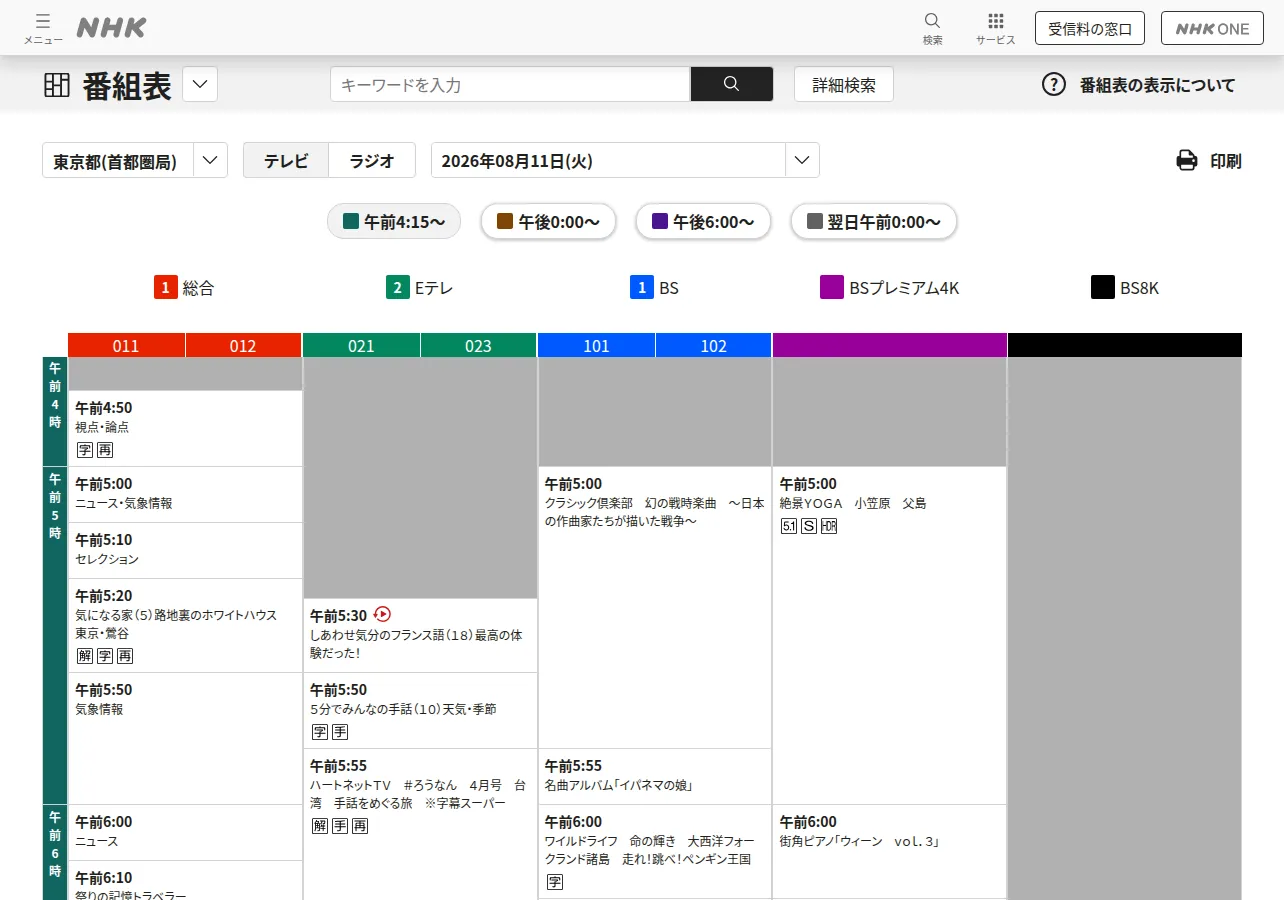
Task: Open the date dropdown 2026年08月11日(火)
Action: [625, 160]
